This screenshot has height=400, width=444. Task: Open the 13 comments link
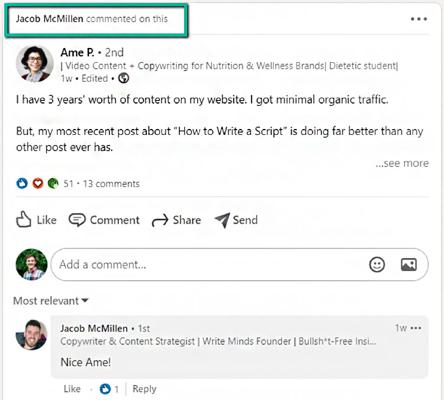pyautogui.click(x=111, y=184)
